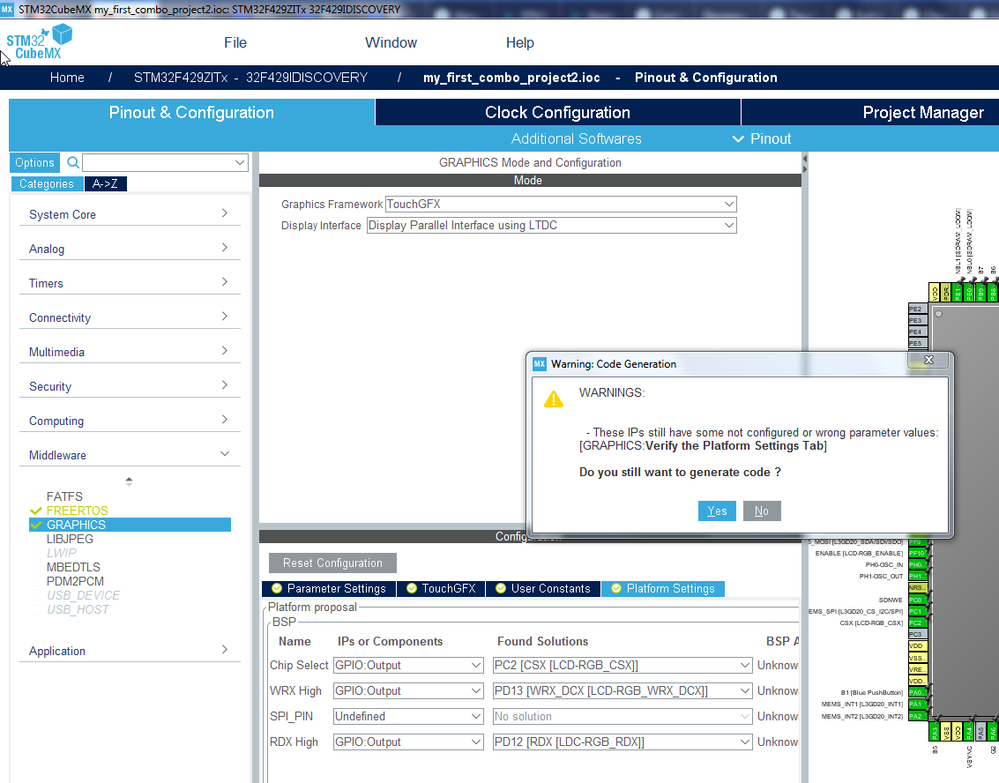Open the Graphics Framework dropdown
The height and width of the screenshot is (783, 999).
[x=561, y=205]
